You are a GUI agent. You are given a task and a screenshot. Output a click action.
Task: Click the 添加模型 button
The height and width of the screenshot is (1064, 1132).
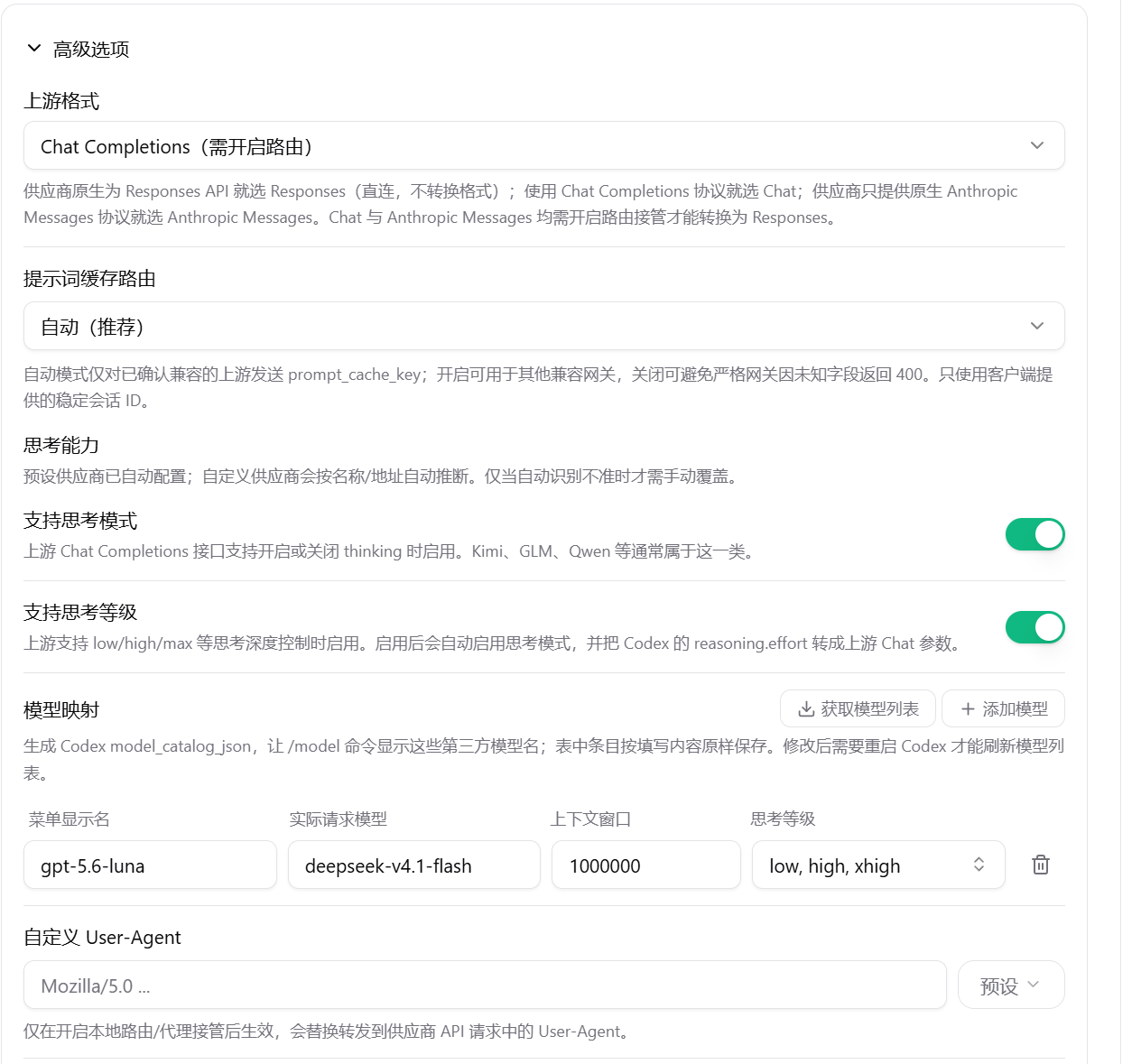click(1003, 708)
